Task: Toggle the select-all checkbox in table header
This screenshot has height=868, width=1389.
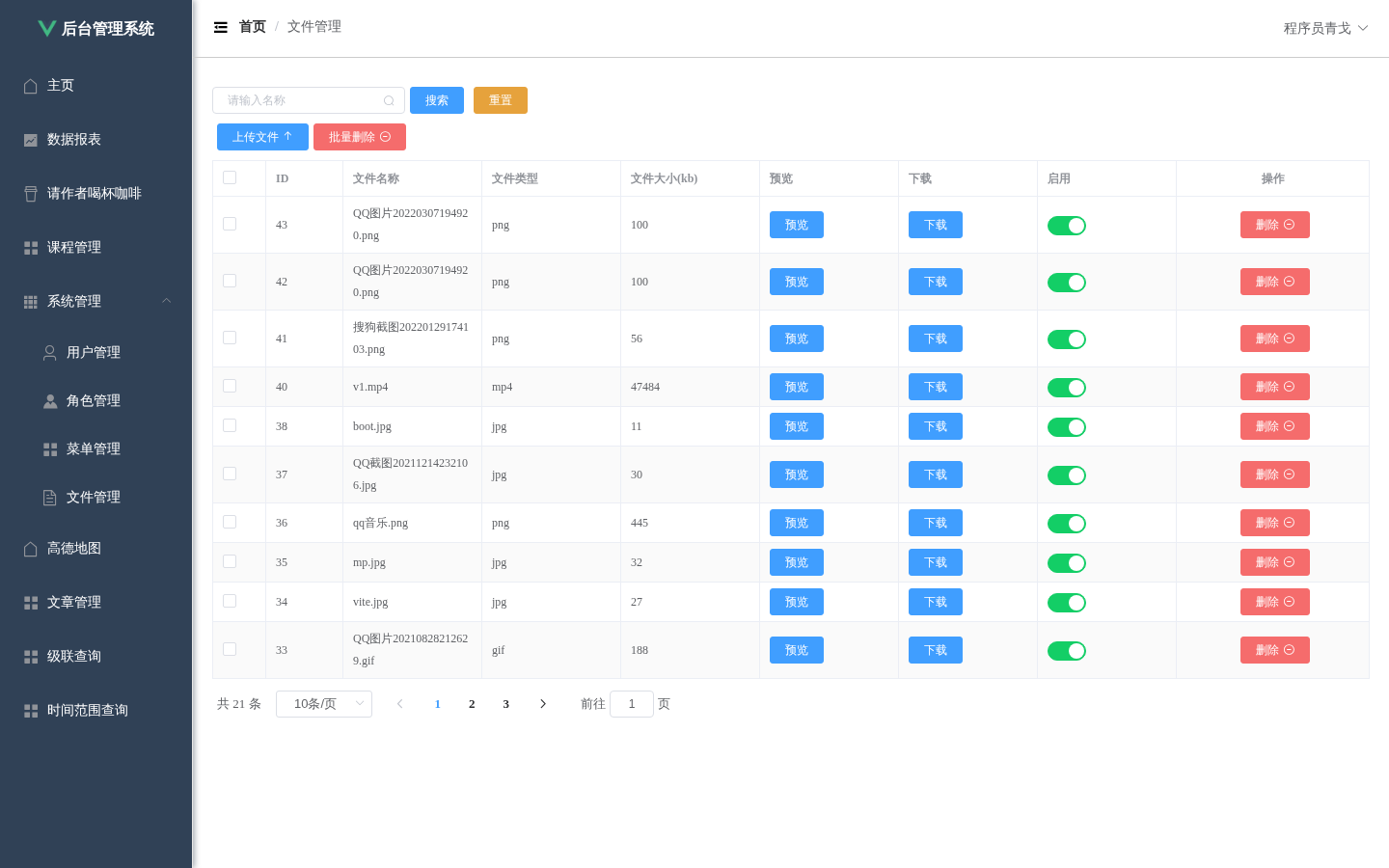Action: point(230,177)
